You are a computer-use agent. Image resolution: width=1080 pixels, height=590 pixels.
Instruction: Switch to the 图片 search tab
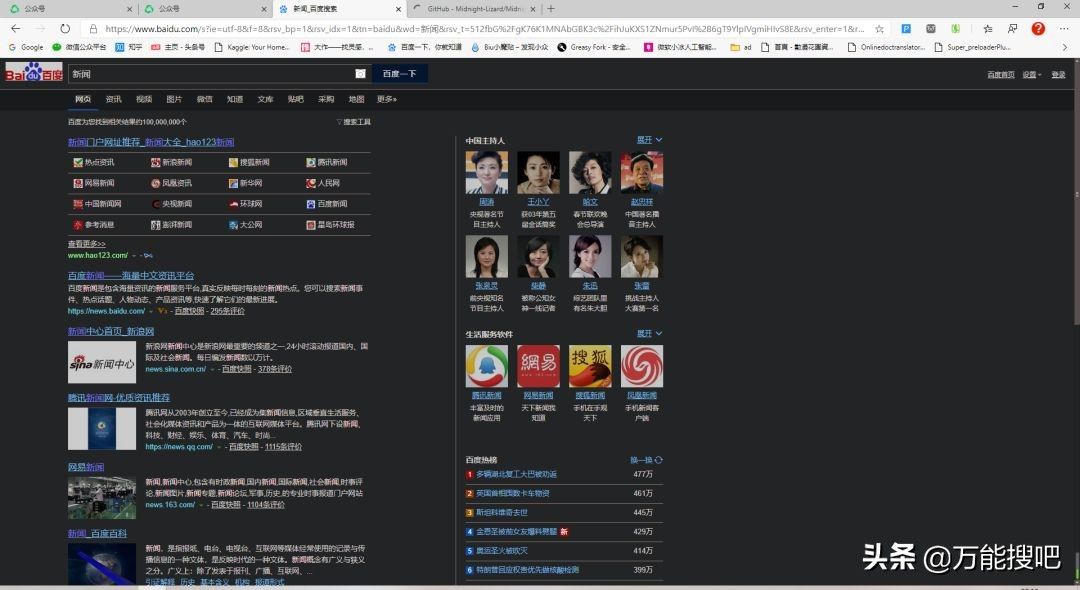pyautogui.click(x=174, y=99)
